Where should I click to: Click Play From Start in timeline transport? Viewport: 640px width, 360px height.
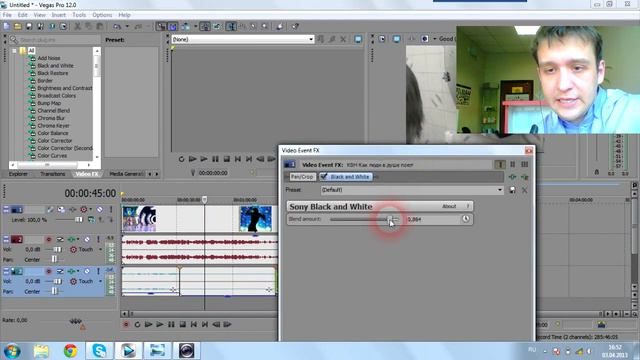(x=149, y=324)
